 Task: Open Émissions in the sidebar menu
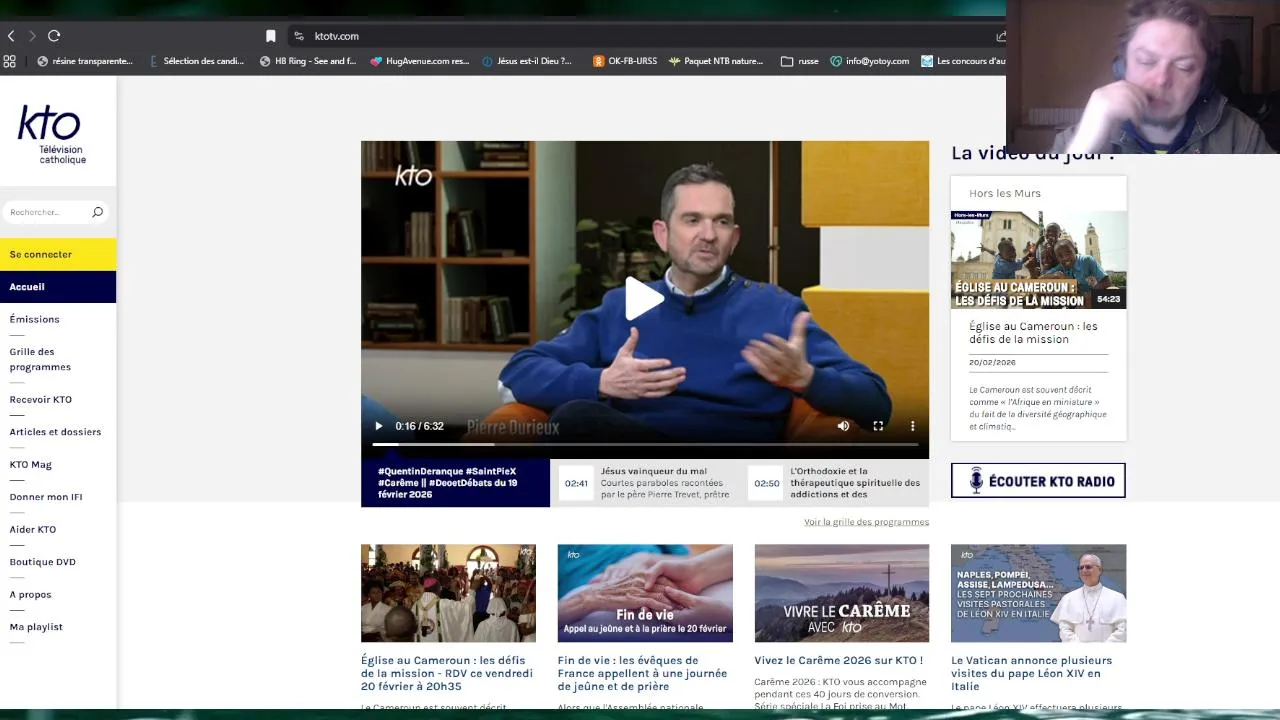coord(34,319)
